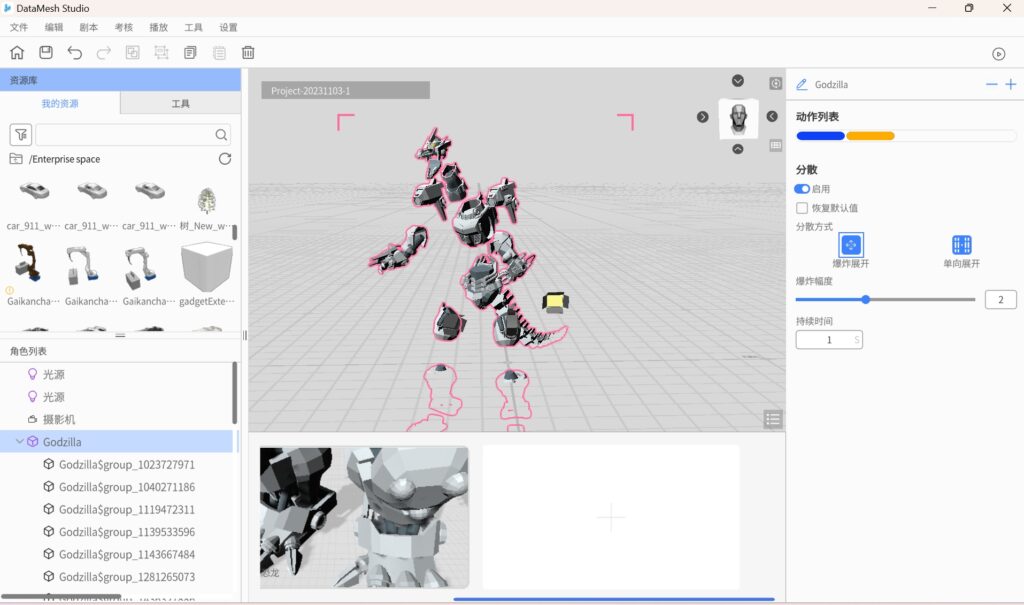Delete selection using the trash can icon
Screen dimensions: 1024x605
pyautogui.click(x=248, y=53)
